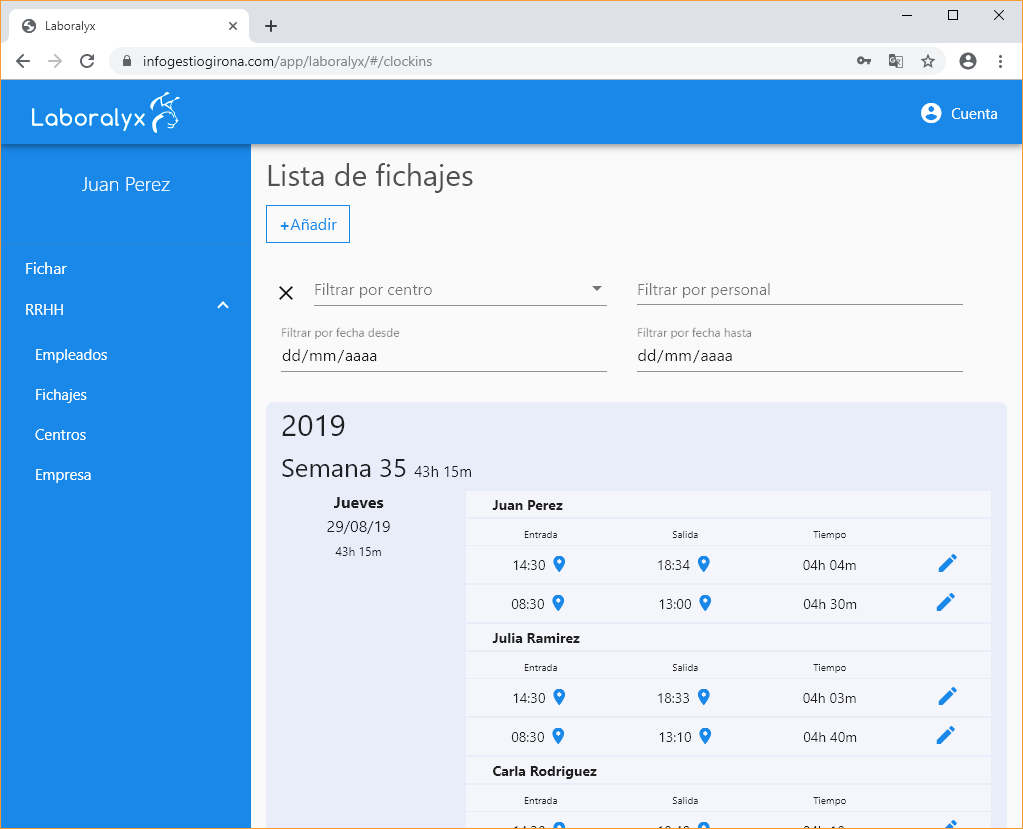The image size is (1023, 829).
Task: Select Fichajes in the sidebar
Action: pyautogui.click(x=61, y=395)
